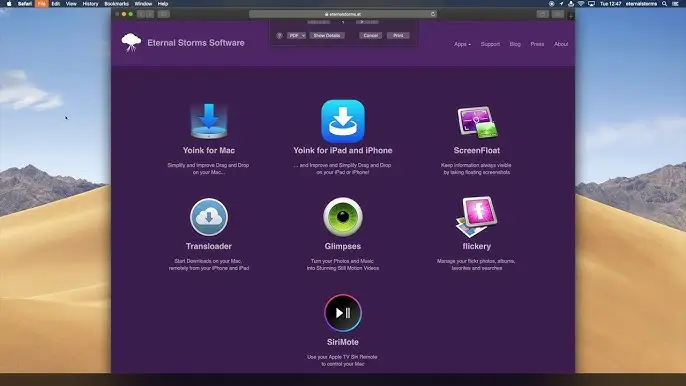Click the help question mark in print dialog
The height and width of the screenshot is (386, 686).
point(279,35)
